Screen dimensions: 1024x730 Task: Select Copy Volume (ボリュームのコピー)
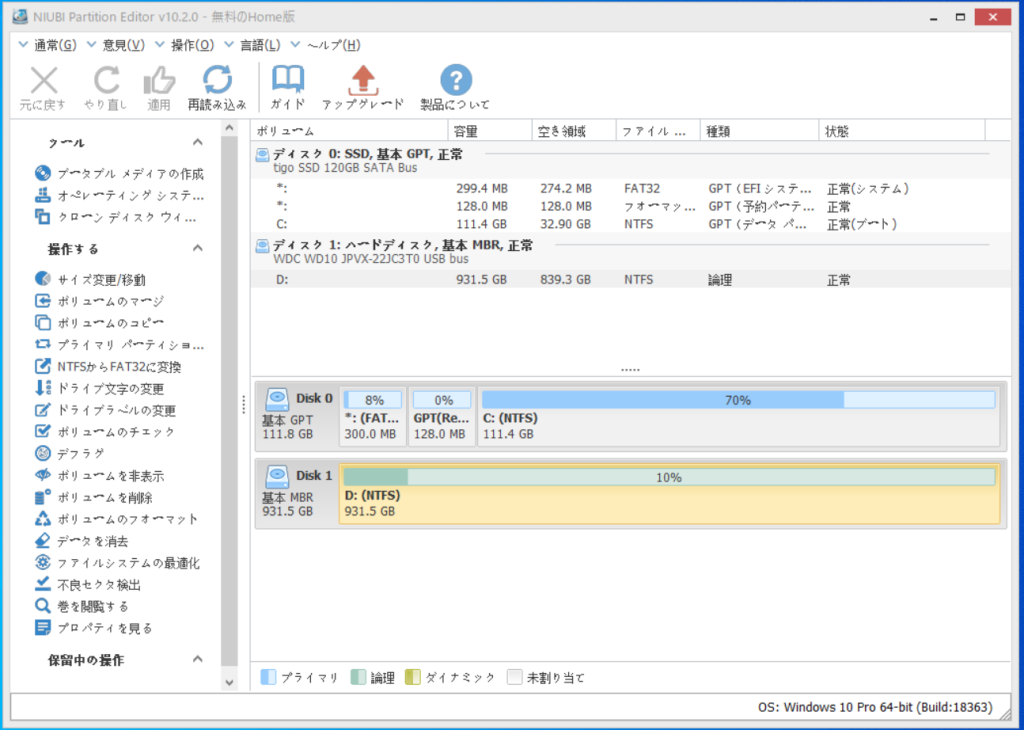(99, 323)
